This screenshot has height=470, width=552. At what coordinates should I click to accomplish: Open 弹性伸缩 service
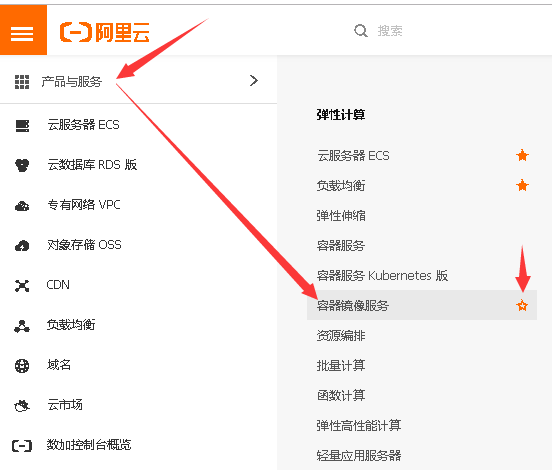[x=341, y=215]
